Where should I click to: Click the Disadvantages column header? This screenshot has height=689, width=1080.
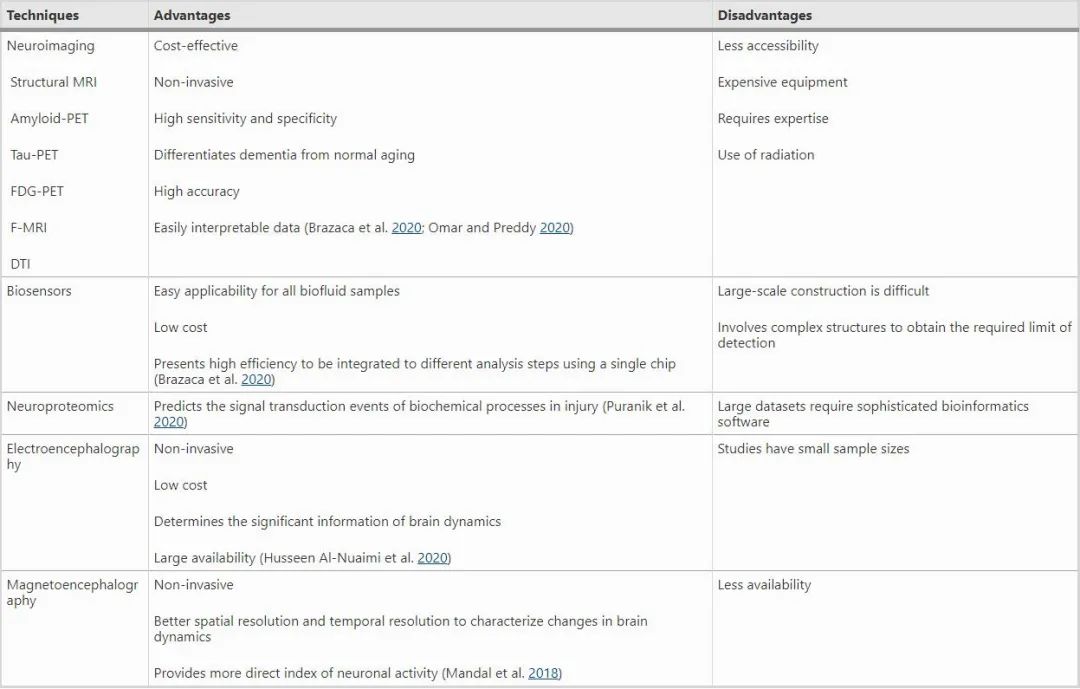pyautogui.click(x=764, y=16)
